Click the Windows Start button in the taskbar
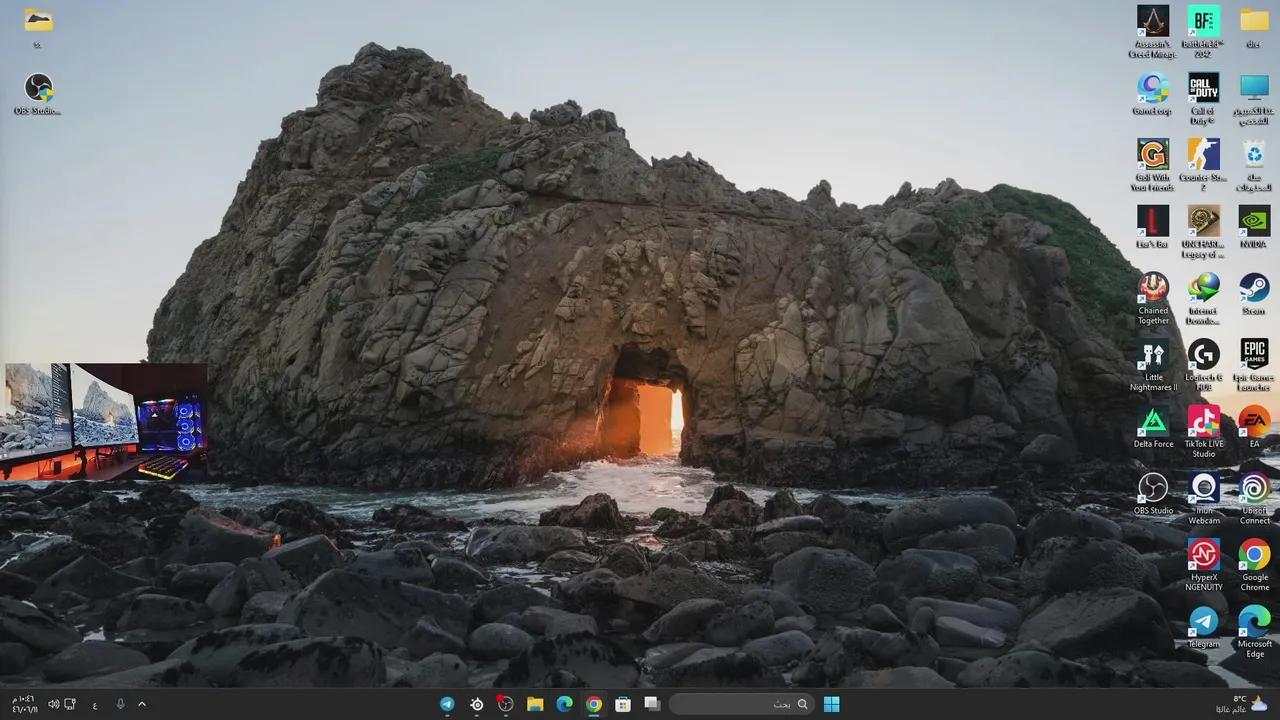 [x=831, y=704]
